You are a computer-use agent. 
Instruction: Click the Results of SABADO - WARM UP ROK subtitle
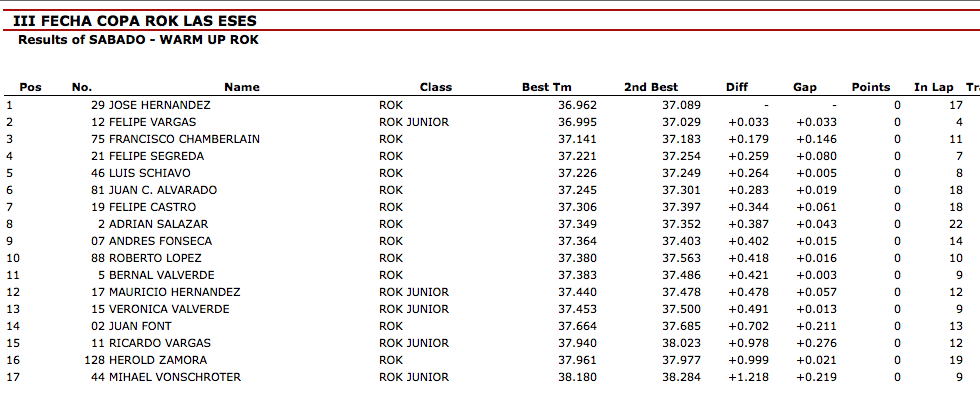coord(138,40)
